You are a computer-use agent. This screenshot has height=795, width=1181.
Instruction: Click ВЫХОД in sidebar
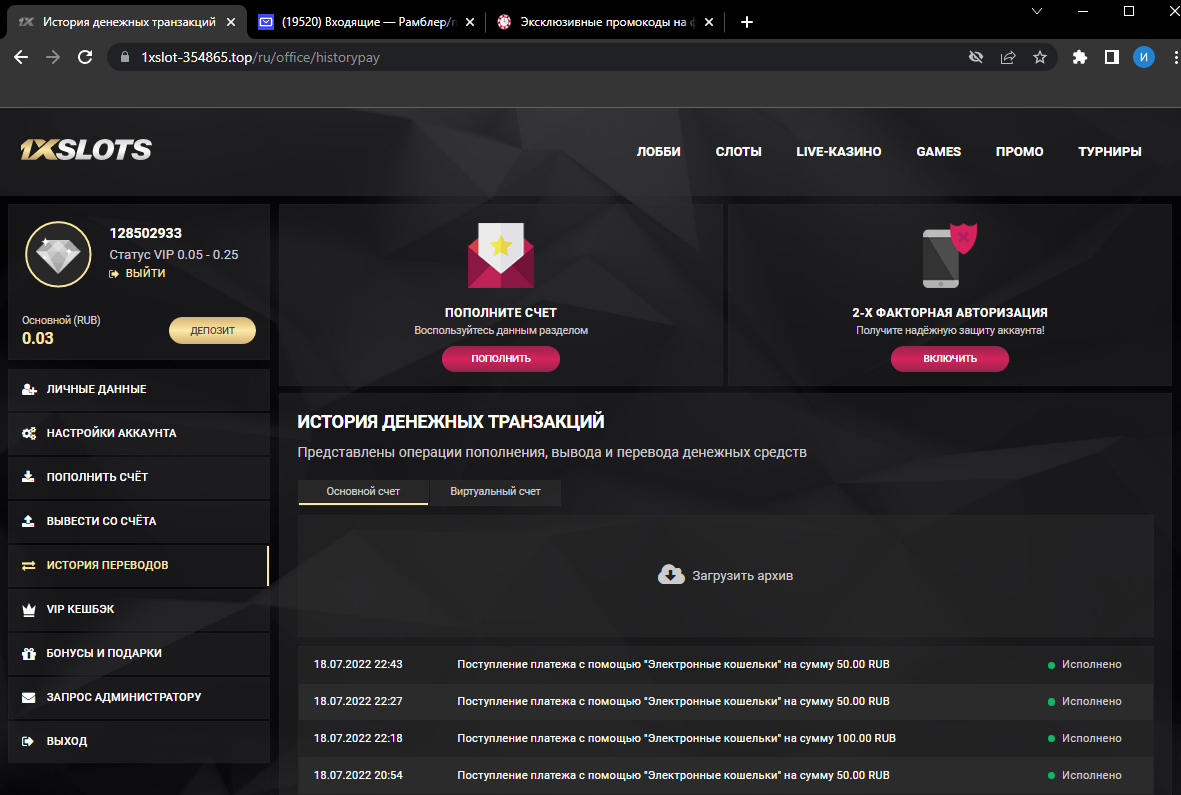tap(139, 741)
